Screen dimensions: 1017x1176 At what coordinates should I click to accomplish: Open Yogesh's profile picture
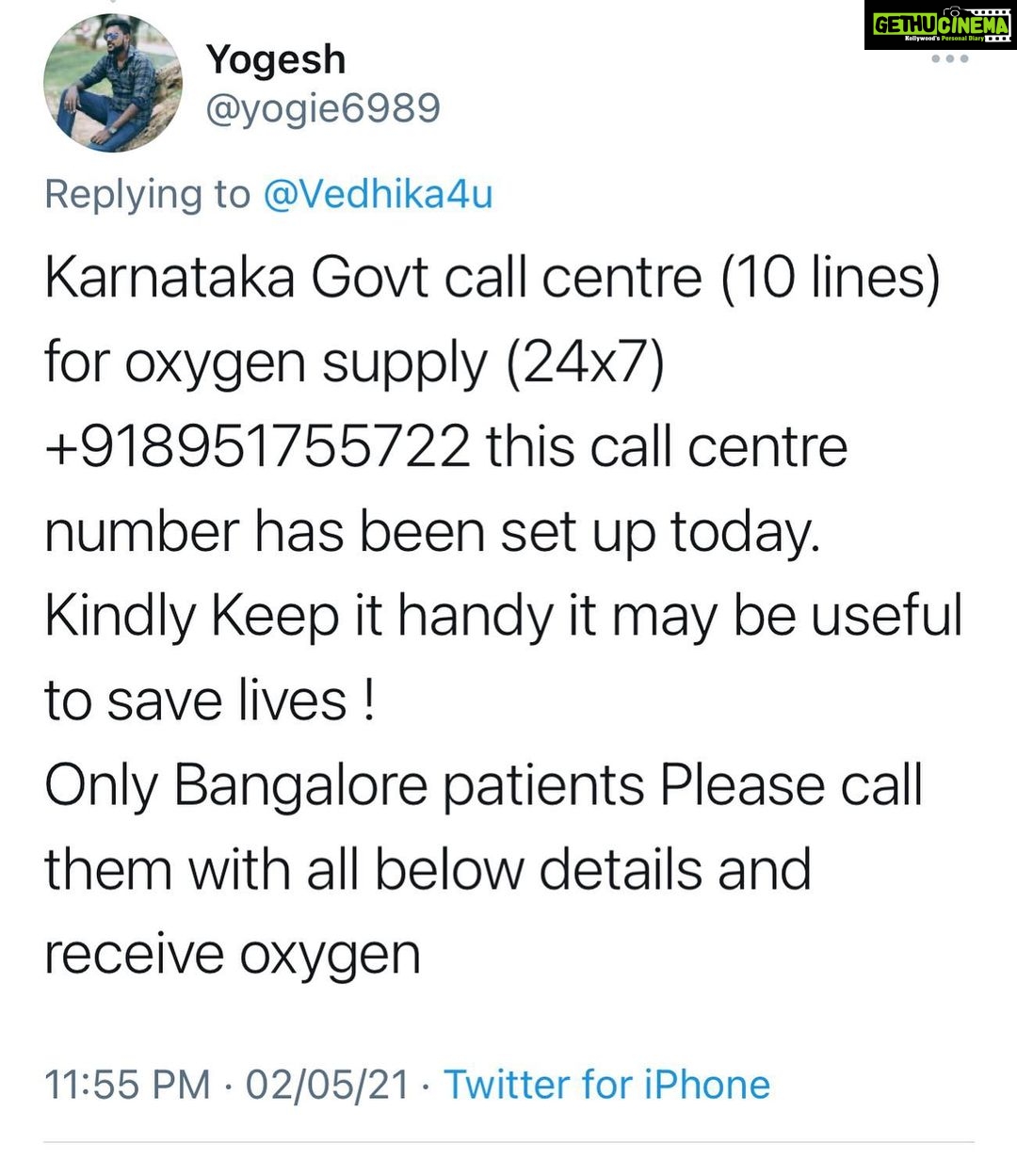113,84
